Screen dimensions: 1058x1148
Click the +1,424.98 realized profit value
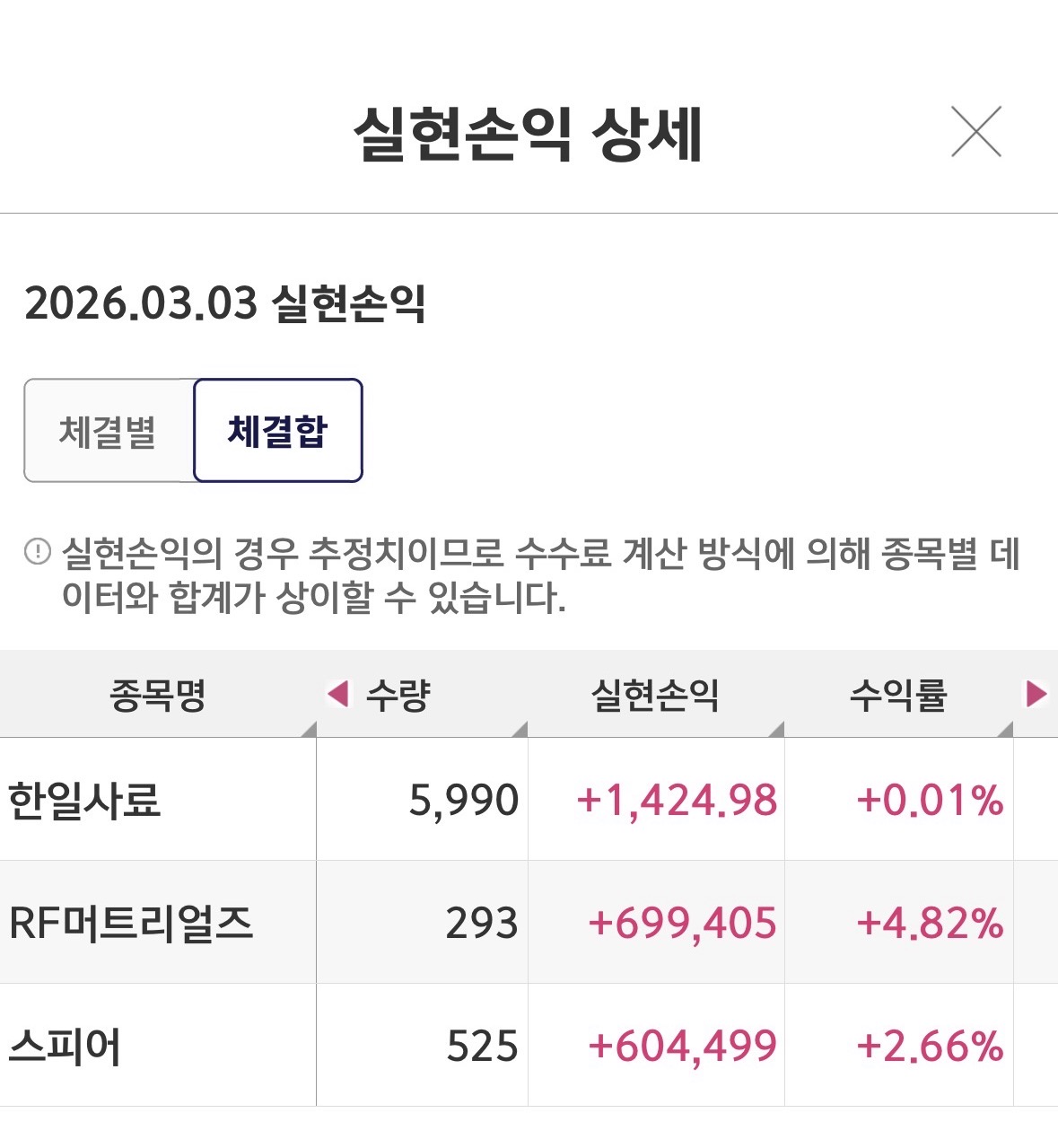(677, 800)
